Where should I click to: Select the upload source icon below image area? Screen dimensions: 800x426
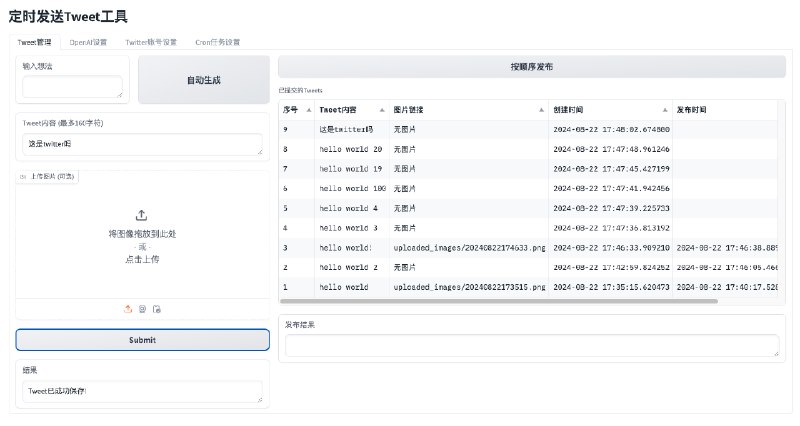pyautogui.click(x=128, y=309)
